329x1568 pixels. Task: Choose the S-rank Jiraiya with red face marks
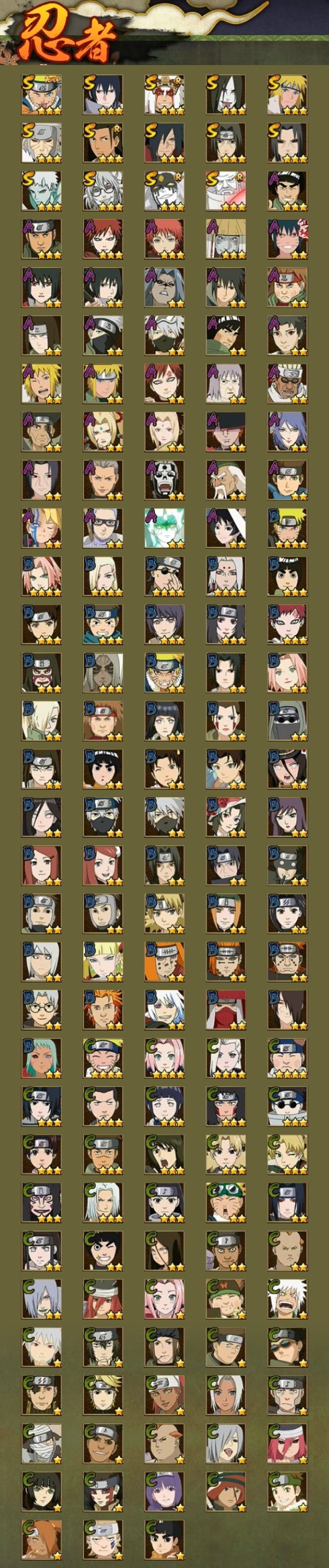164,95
